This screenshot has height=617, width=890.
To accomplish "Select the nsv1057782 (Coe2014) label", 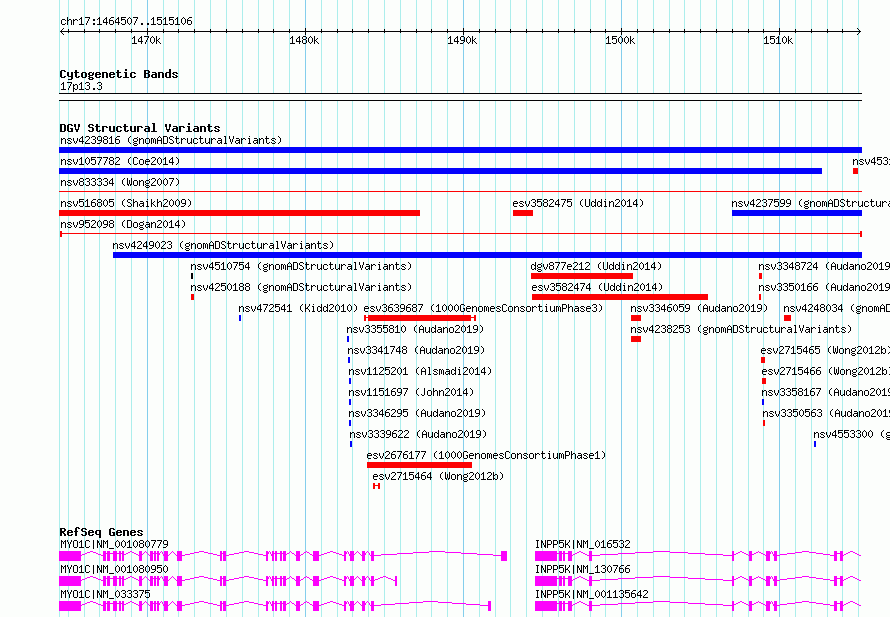I will point(120,161).
